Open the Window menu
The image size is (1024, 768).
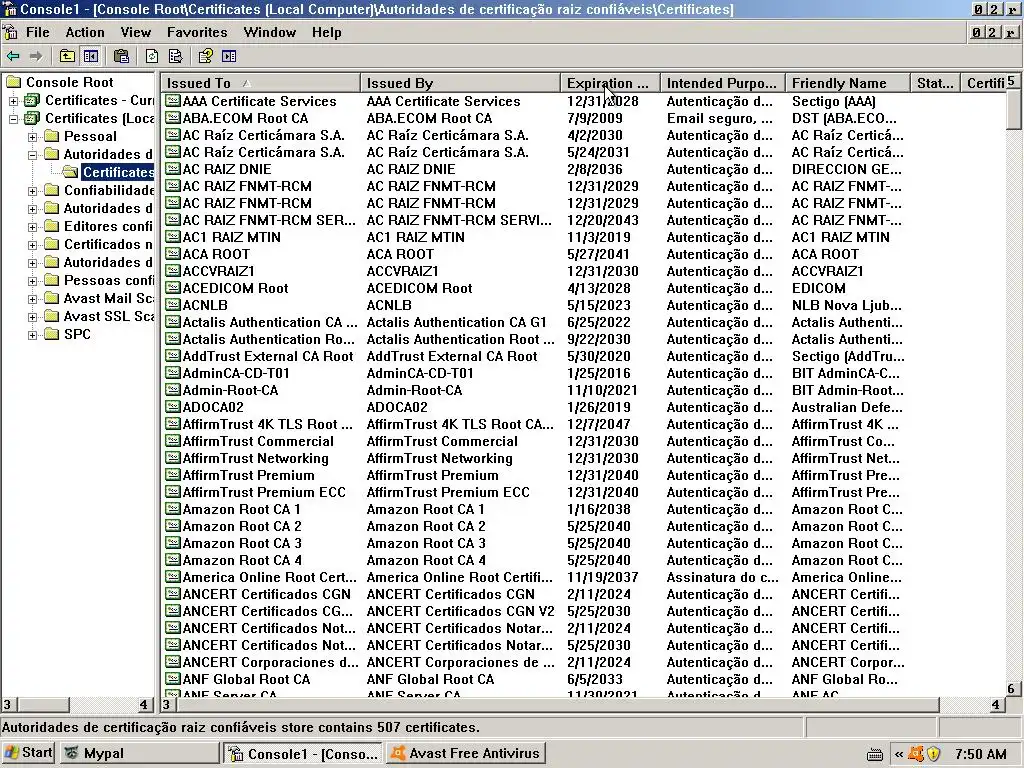coord(270,32)
